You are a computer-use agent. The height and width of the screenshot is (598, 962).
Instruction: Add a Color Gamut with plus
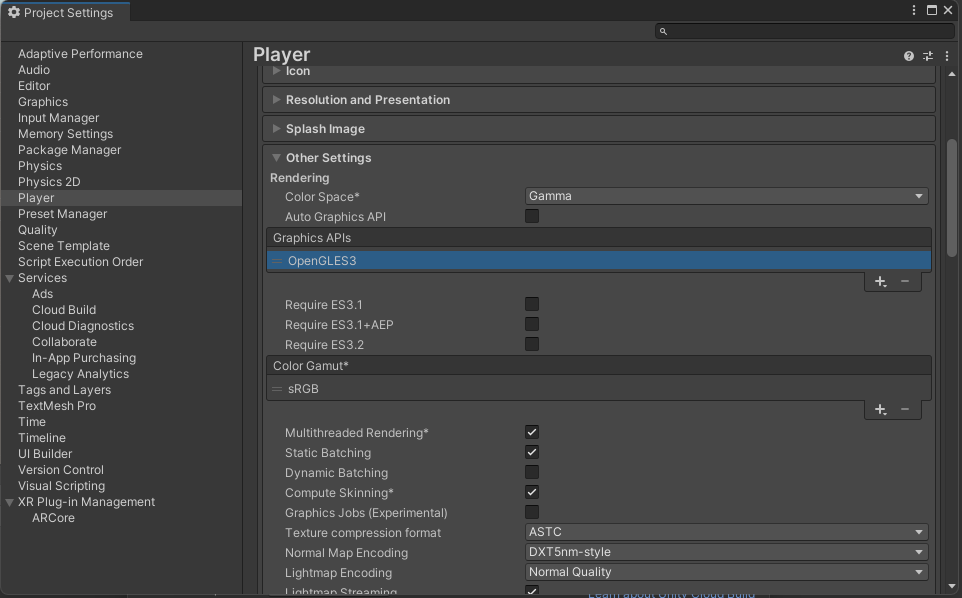pyautogui.click(x=880, y=410)
